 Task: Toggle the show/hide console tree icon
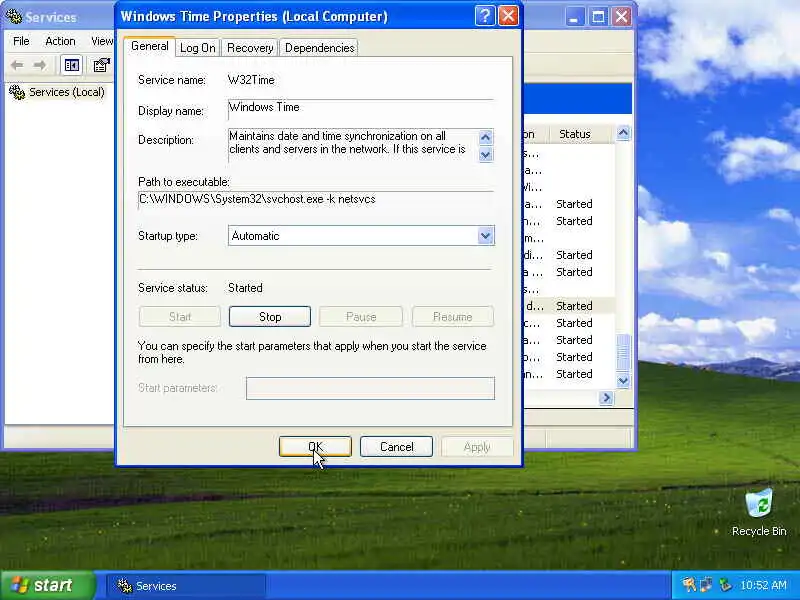click(71, 65)
